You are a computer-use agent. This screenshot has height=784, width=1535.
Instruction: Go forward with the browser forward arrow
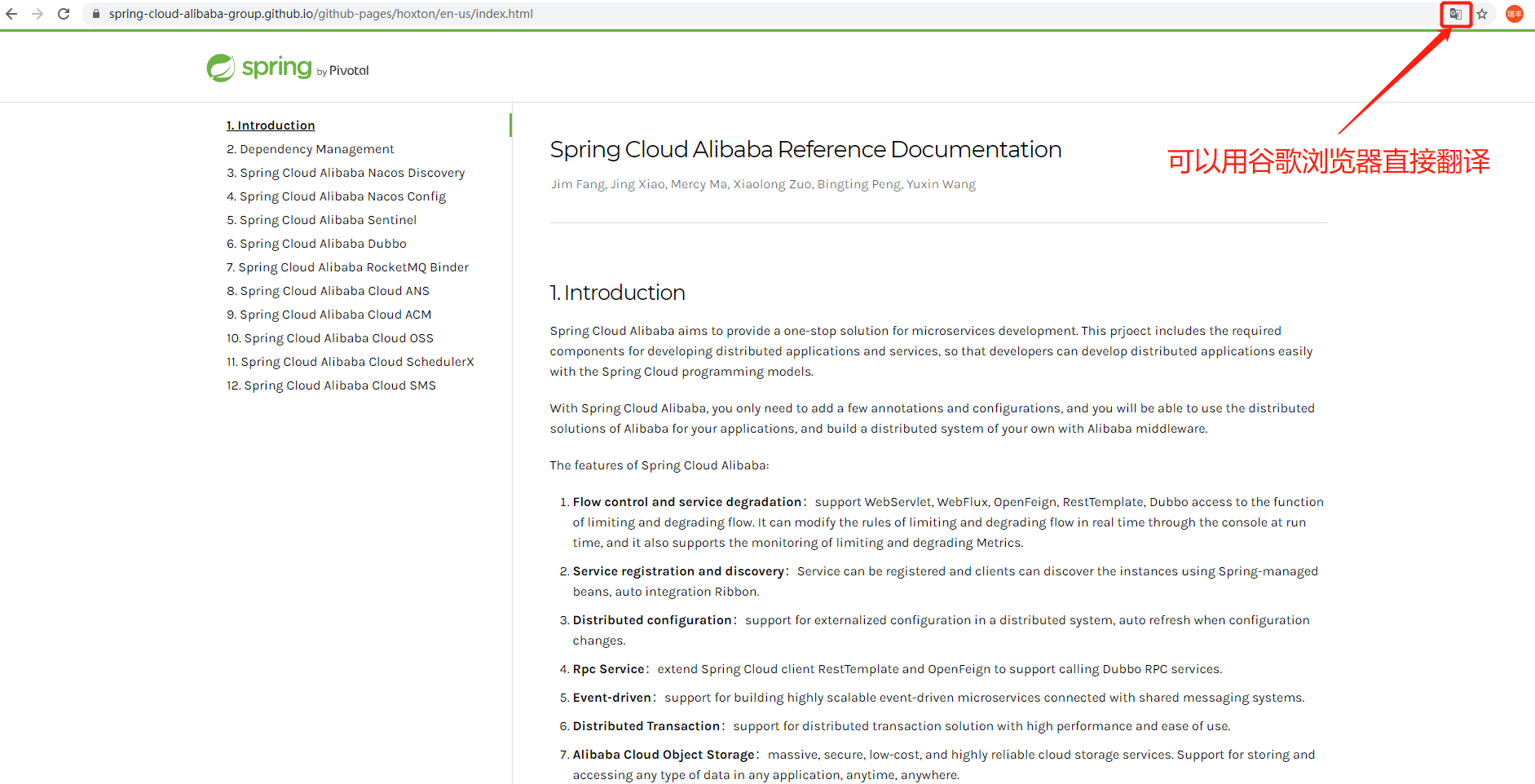click(37, 14)
